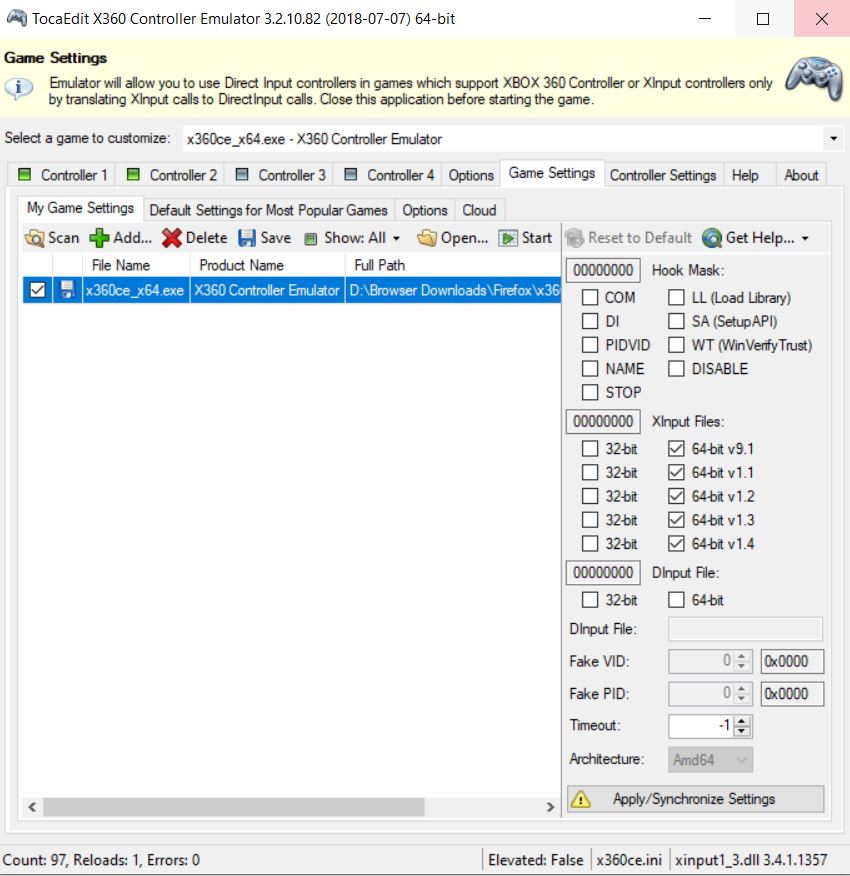Go to the About tab
The image size is (850, 876).
[x=801, y=175]
